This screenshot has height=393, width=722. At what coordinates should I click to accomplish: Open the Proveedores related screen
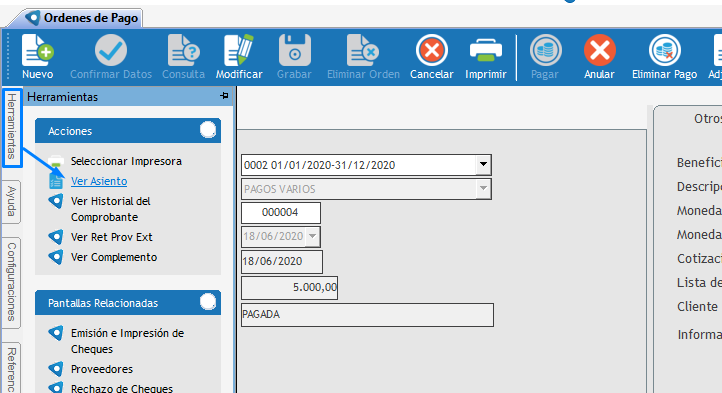[x=102, y=369]
